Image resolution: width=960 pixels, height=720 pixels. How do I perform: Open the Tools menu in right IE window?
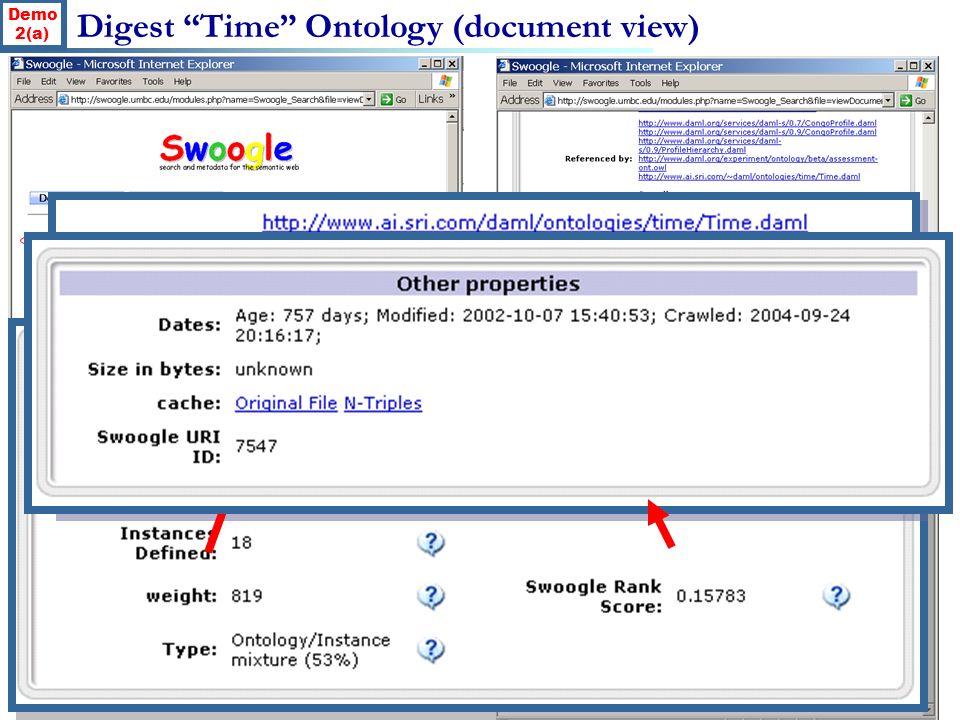point(640,83)
